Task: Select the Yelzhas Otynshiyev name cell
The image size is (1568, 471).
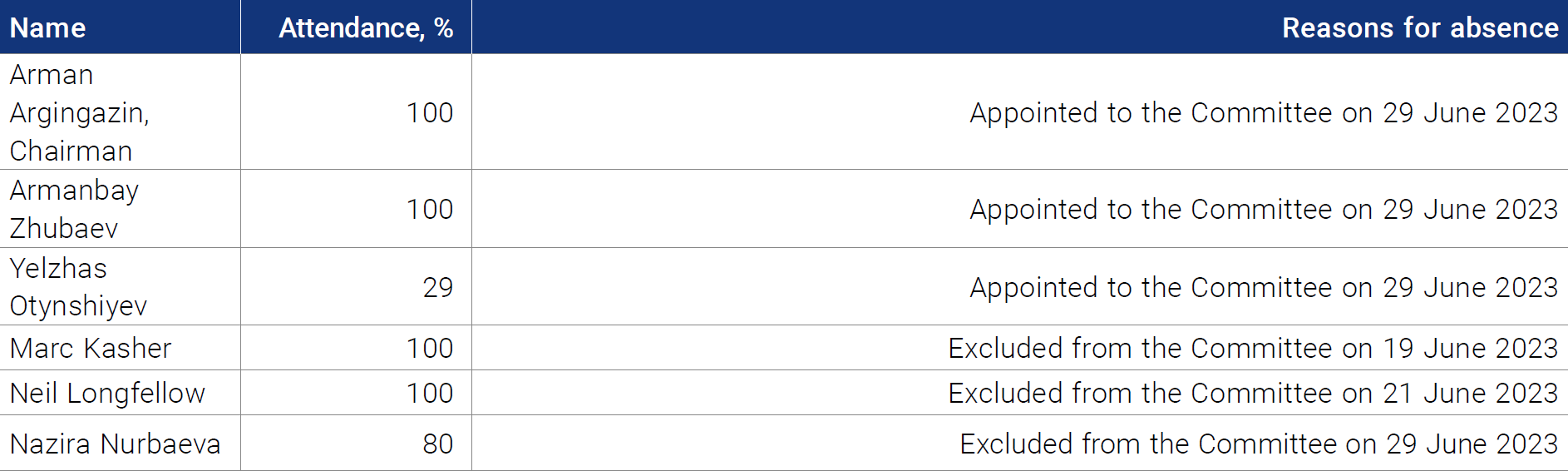Action: [x=120, y=286]
